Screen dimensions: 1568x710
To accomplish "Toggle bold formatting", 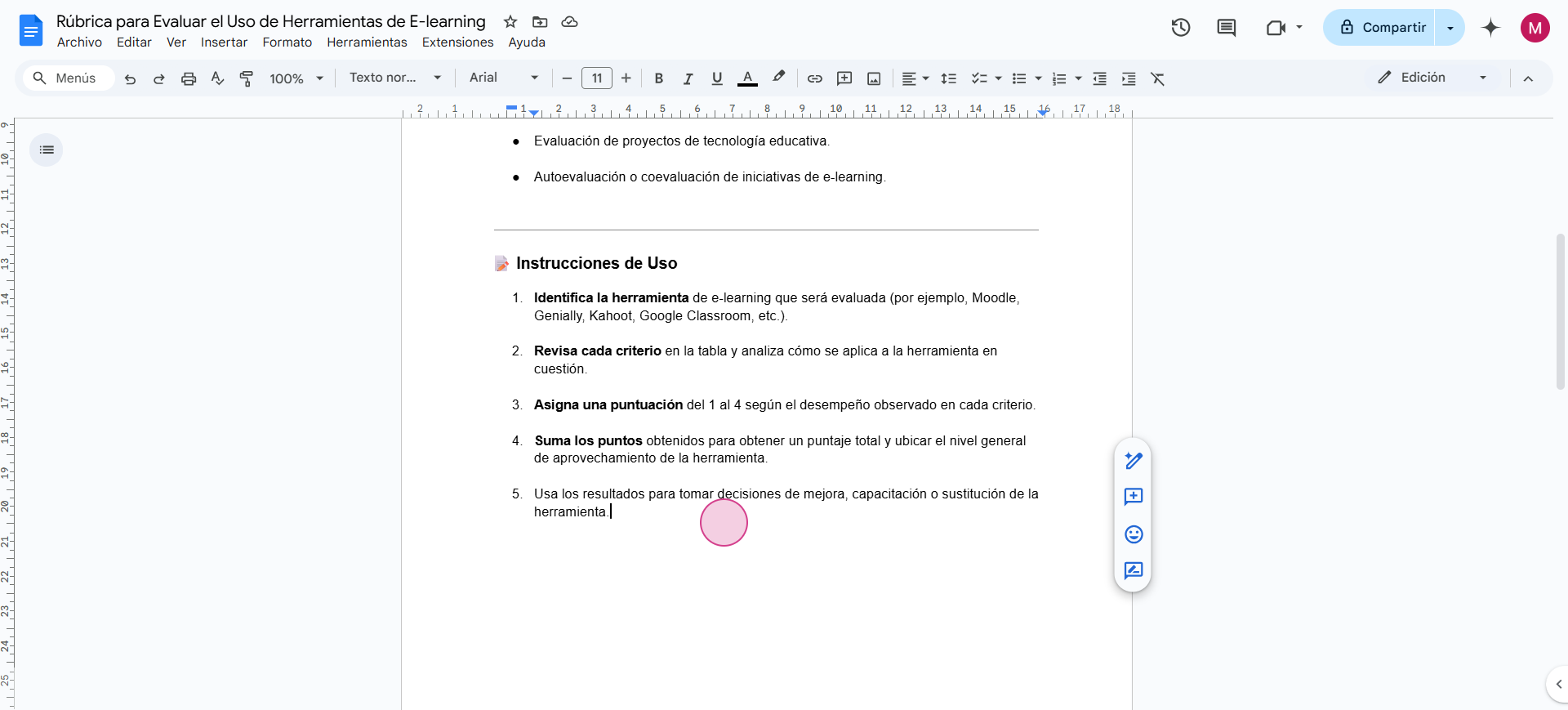I will (x=659, y=78).
